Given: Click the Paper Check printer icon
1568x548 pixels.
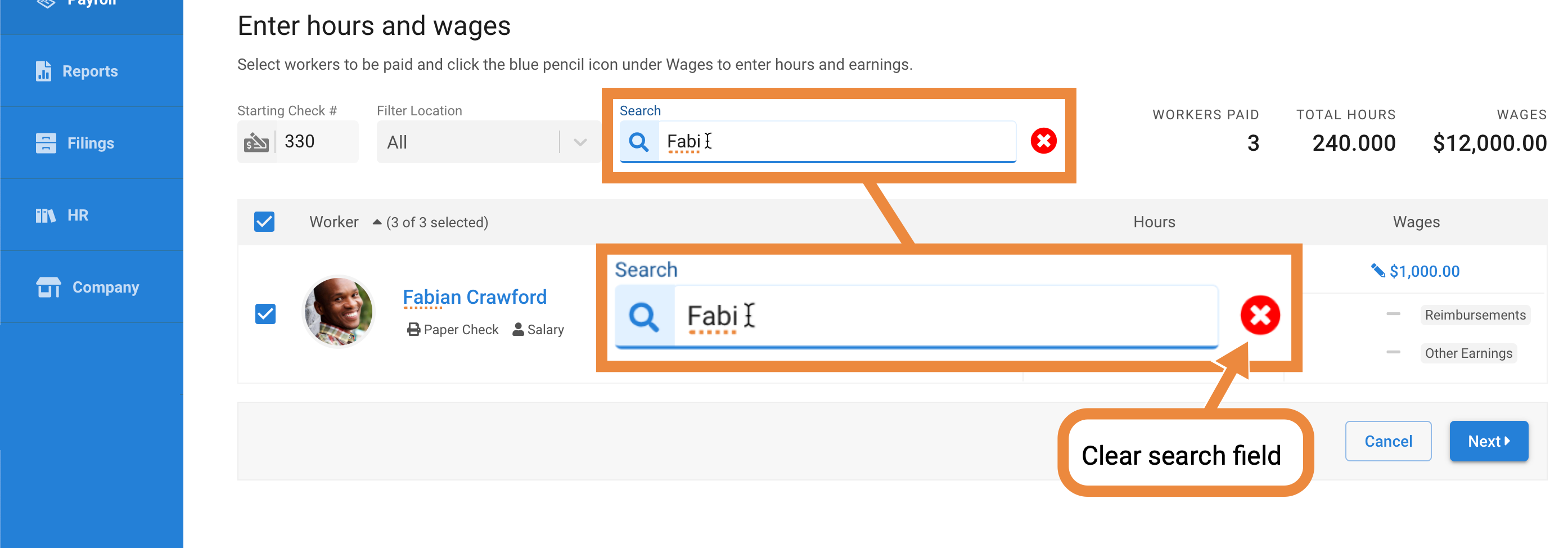Looking at the screenshot, I should click(413, 330).
